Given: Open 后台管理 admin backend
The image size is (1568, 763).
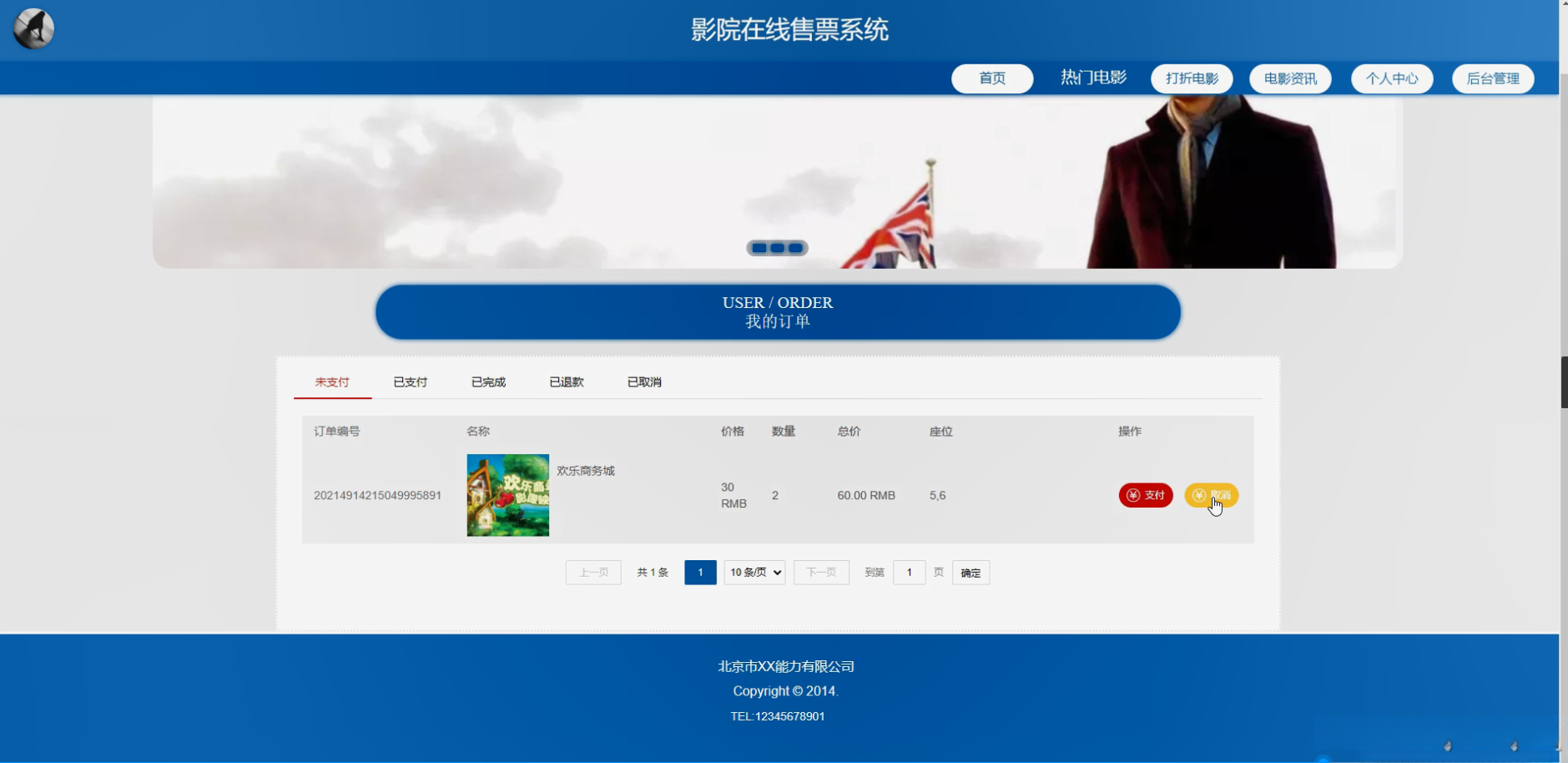Looking at the screenshot, I should point(1493,78).
